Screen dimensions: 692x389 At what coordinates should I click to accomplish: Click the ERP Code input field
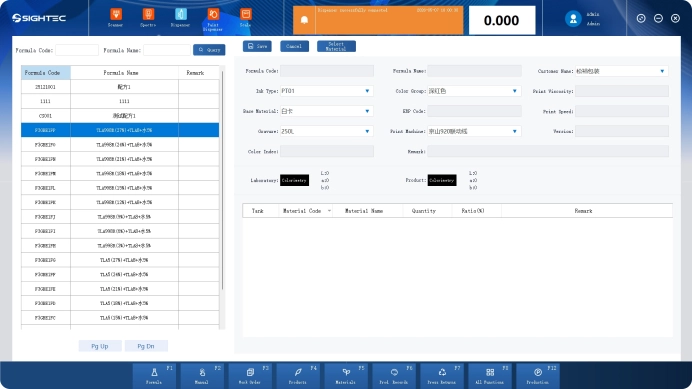pyautogui.click(x=474, y=111)
